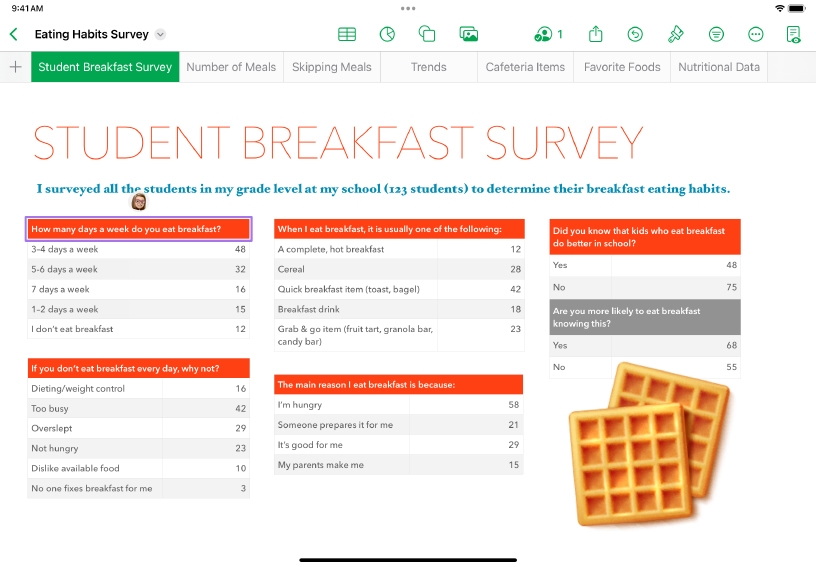Switch to the Number of Meals tab
The height and width of the screenshot is (567, 816).
pos(231,67)
